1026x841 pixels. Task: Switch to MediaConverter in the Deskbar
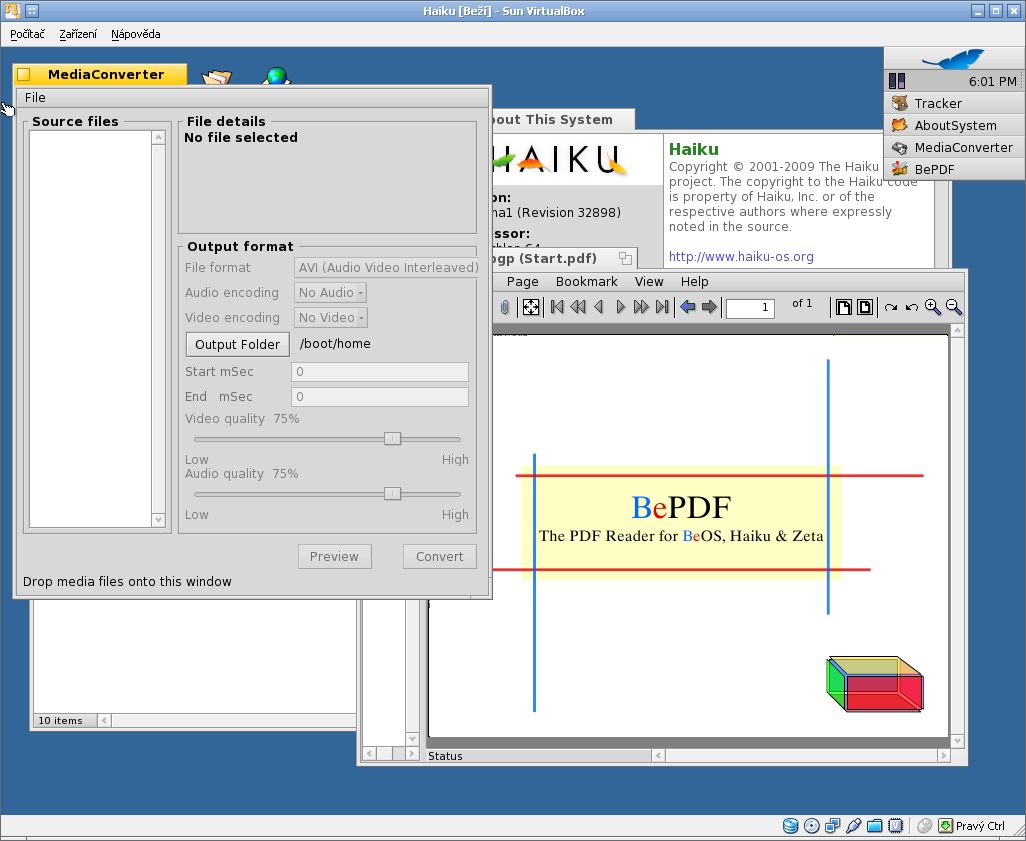pos(953,147)
